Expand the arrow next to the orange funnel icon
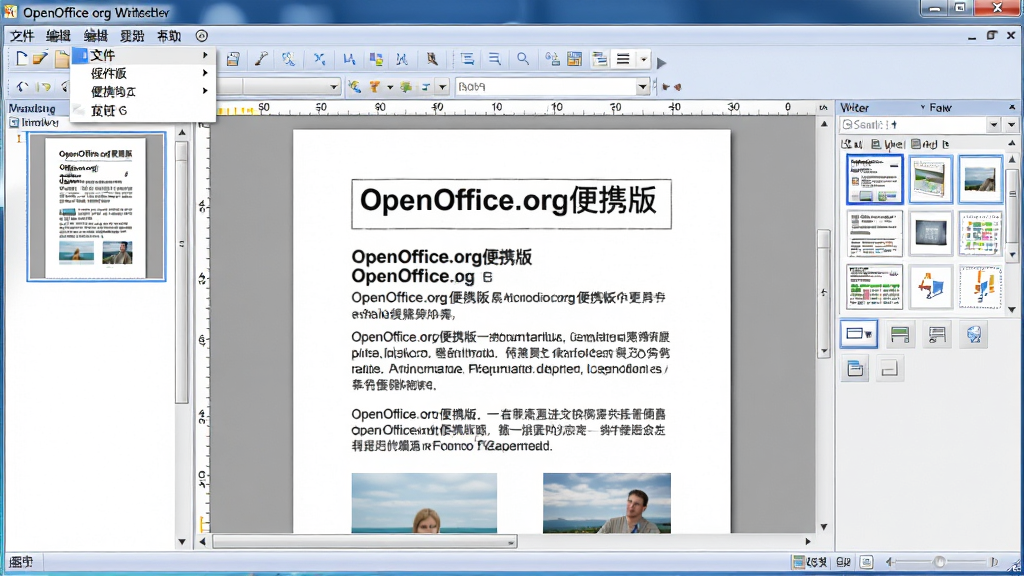This screenshot has height=576, width=1024. click(x=390, y=87)
